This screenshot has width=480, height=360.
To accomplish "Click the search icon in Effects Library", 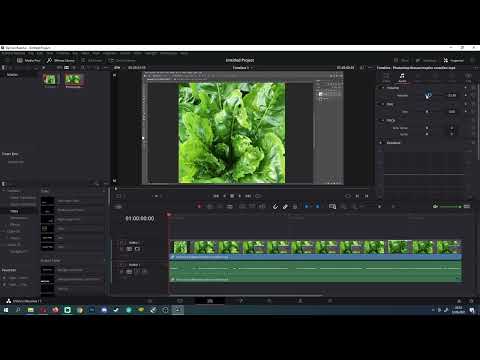I will click(x=97, y=183).
